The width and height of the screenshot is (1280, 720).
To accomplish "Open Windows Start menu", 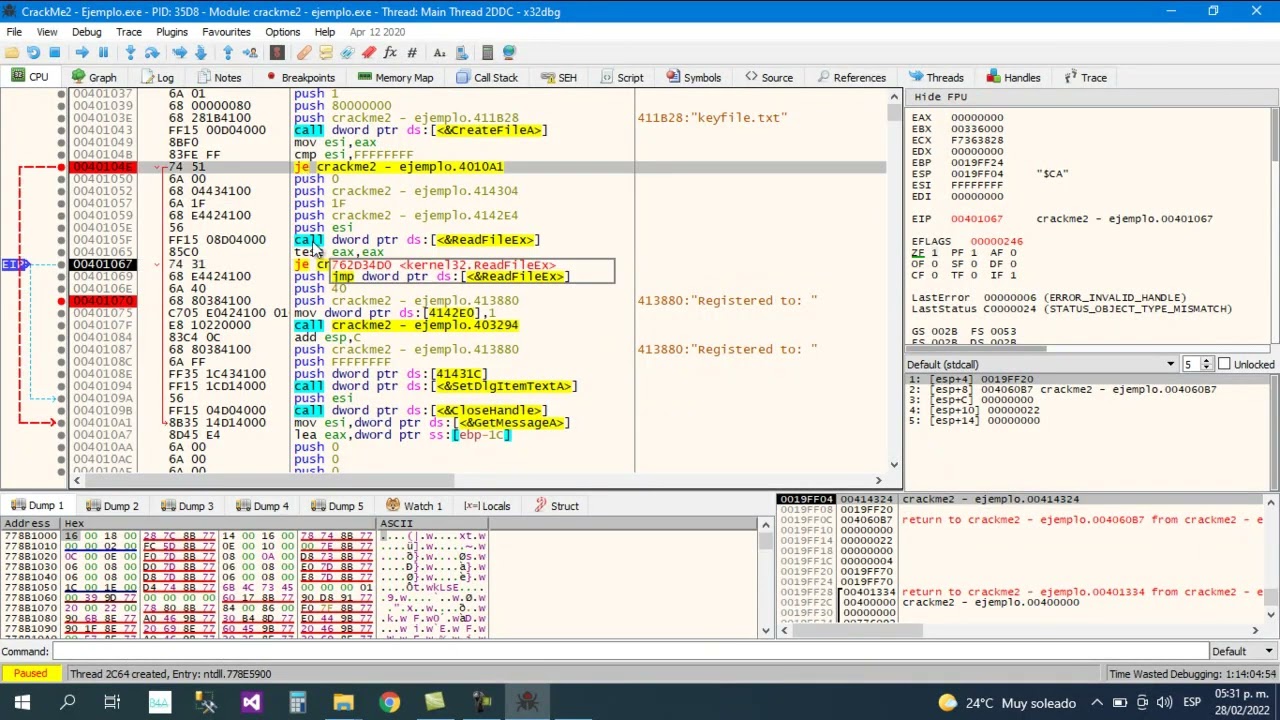I will tap(22, 703).
